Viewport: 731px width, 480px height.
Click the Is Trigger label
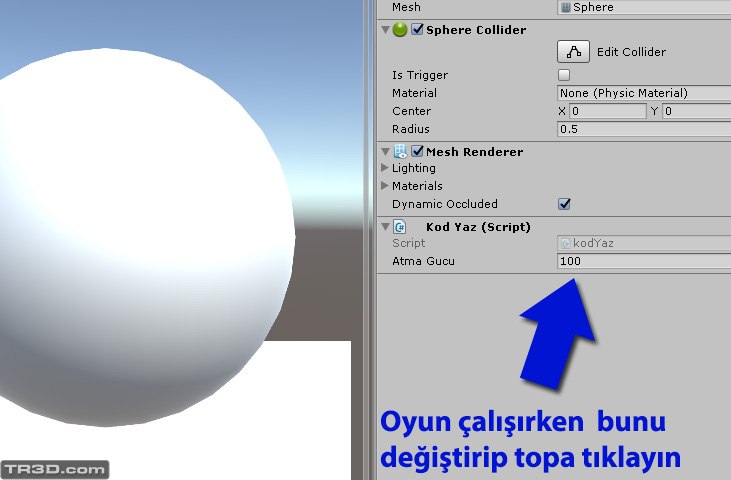tap(420, 75)
